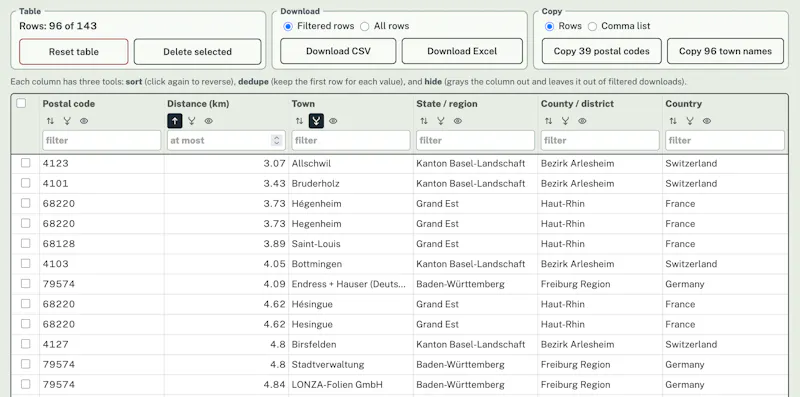This screenshot has width=800, height=397.
Task: Reverse the Distance (km) sort
Action: tap(174, 121)
